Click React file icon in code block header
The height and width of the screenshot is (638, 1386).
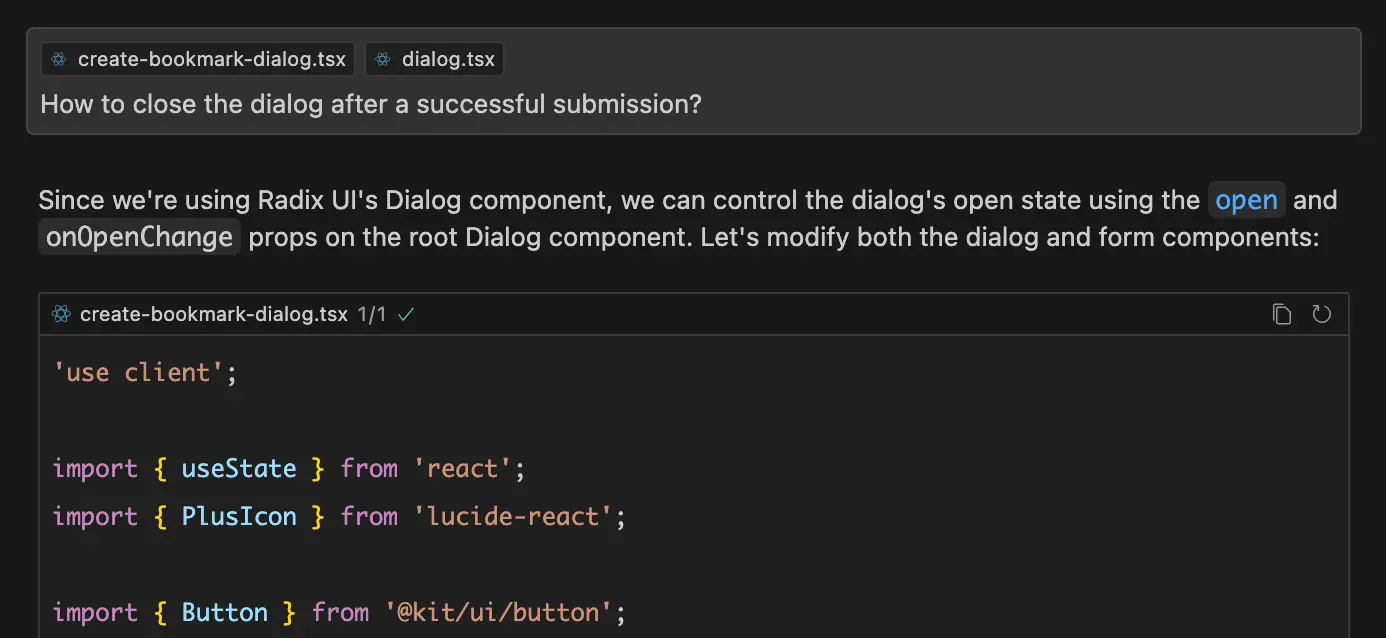pyautogui.click(x=62, y=314)
